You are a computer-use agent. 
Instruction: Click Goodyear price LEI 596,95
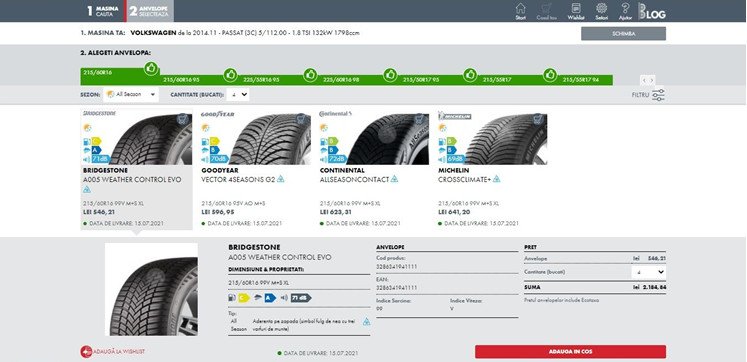[x=218, y=211]
